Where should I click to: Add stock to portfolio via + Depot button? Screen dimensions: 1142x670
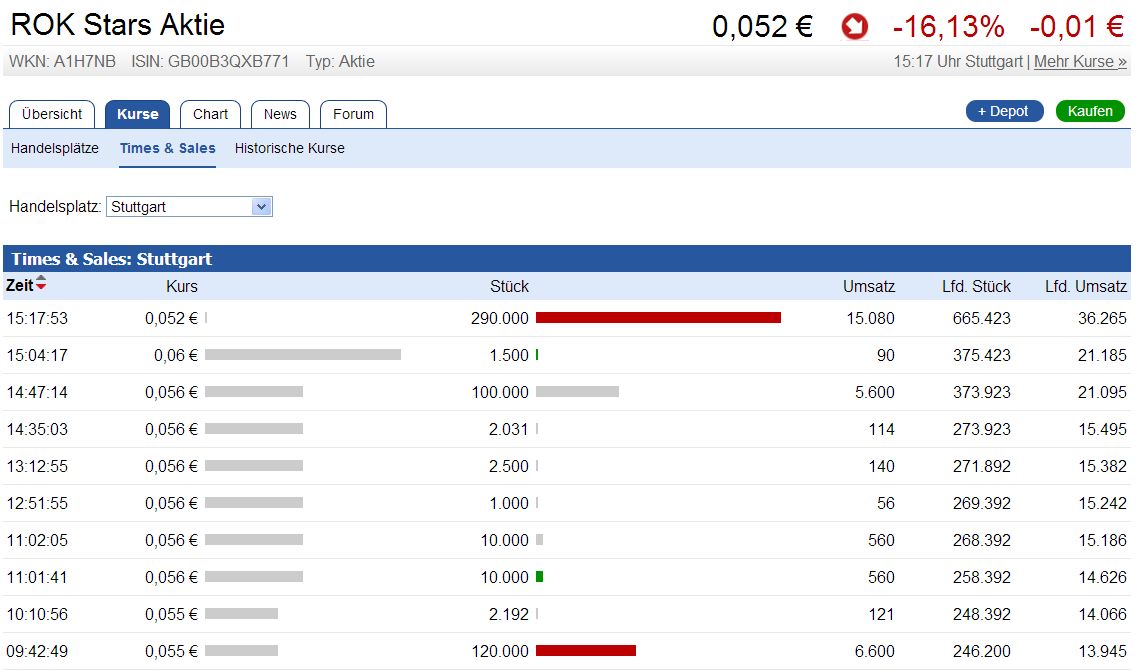tap(1004, 111)
